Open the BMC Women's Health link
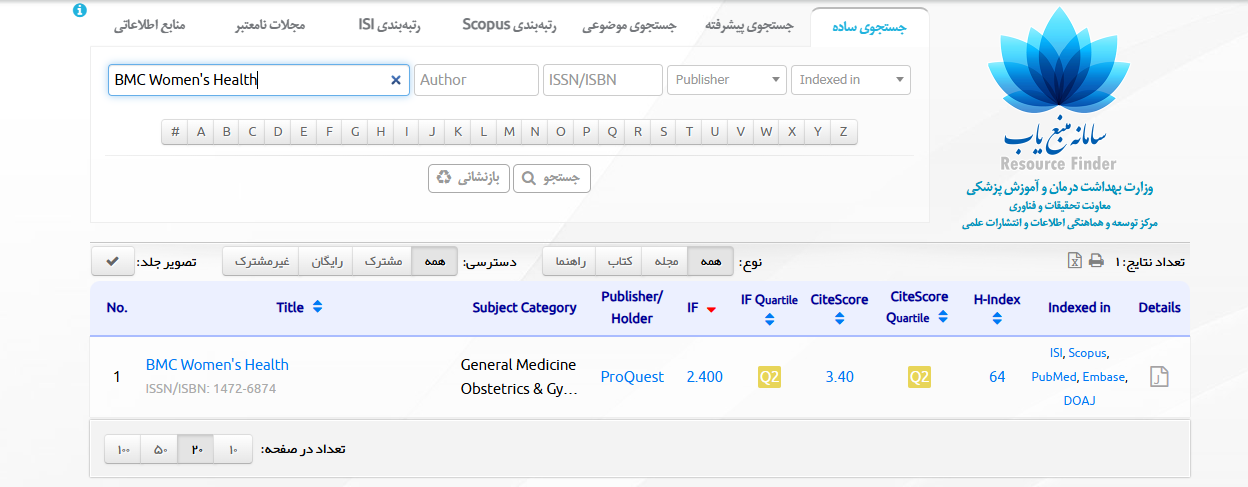 coord(217,365)
